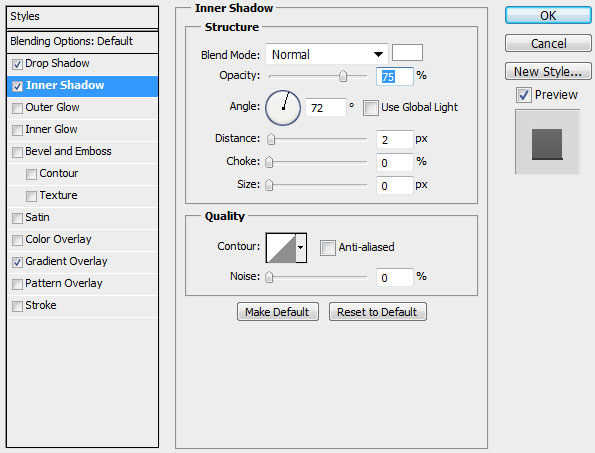Enable the Anti-aliased checkbox
595x453 pixels.
(x=327, y=248)
